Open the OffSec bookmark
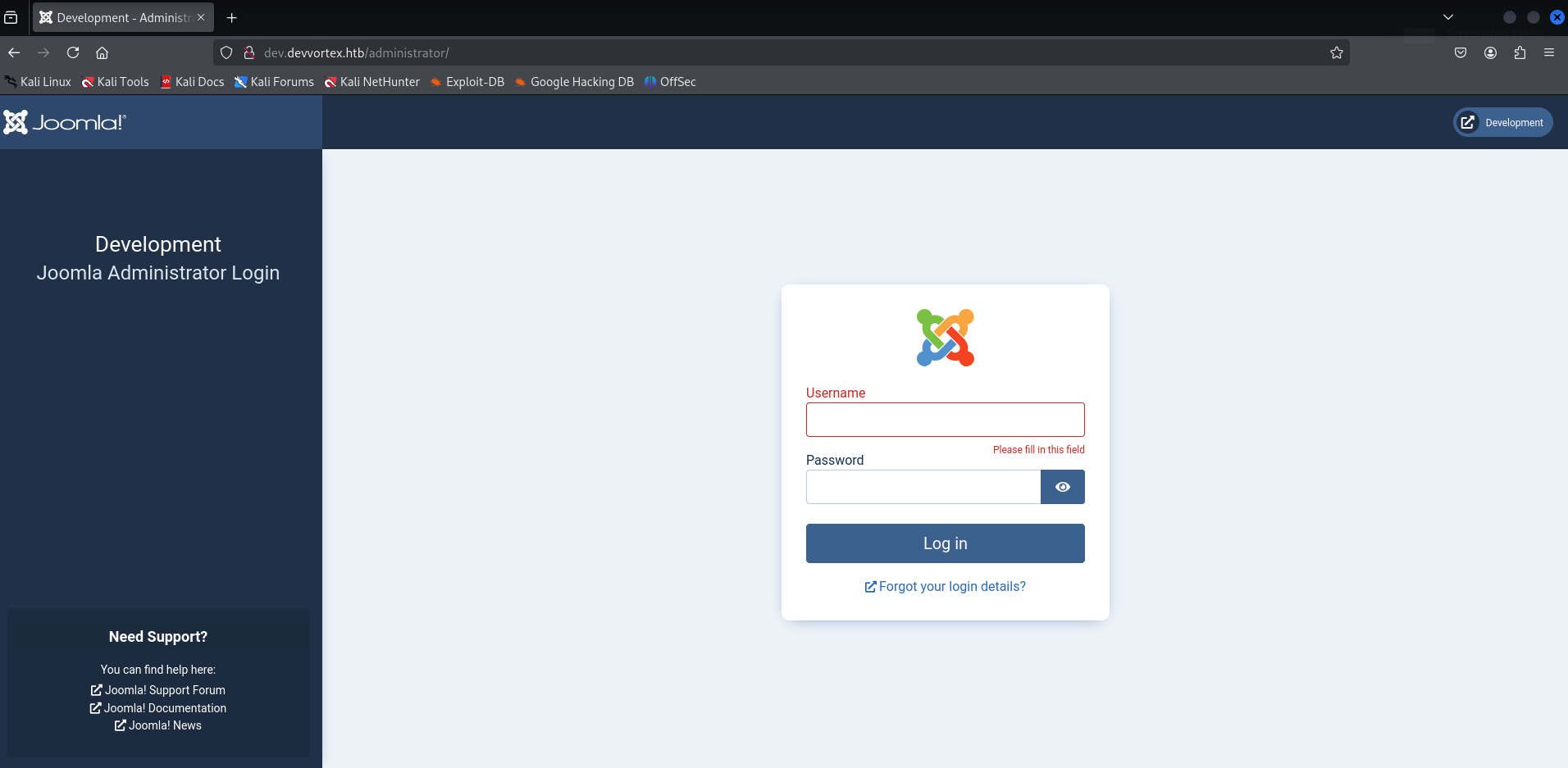1568x768 pixels. tap(670, 82)
